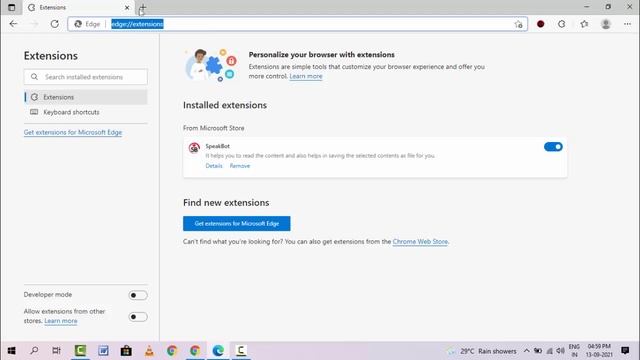Screen dimensions: 640x360
Task: Open Microsoft Word from the taskbar
Action: coord(103,351)
